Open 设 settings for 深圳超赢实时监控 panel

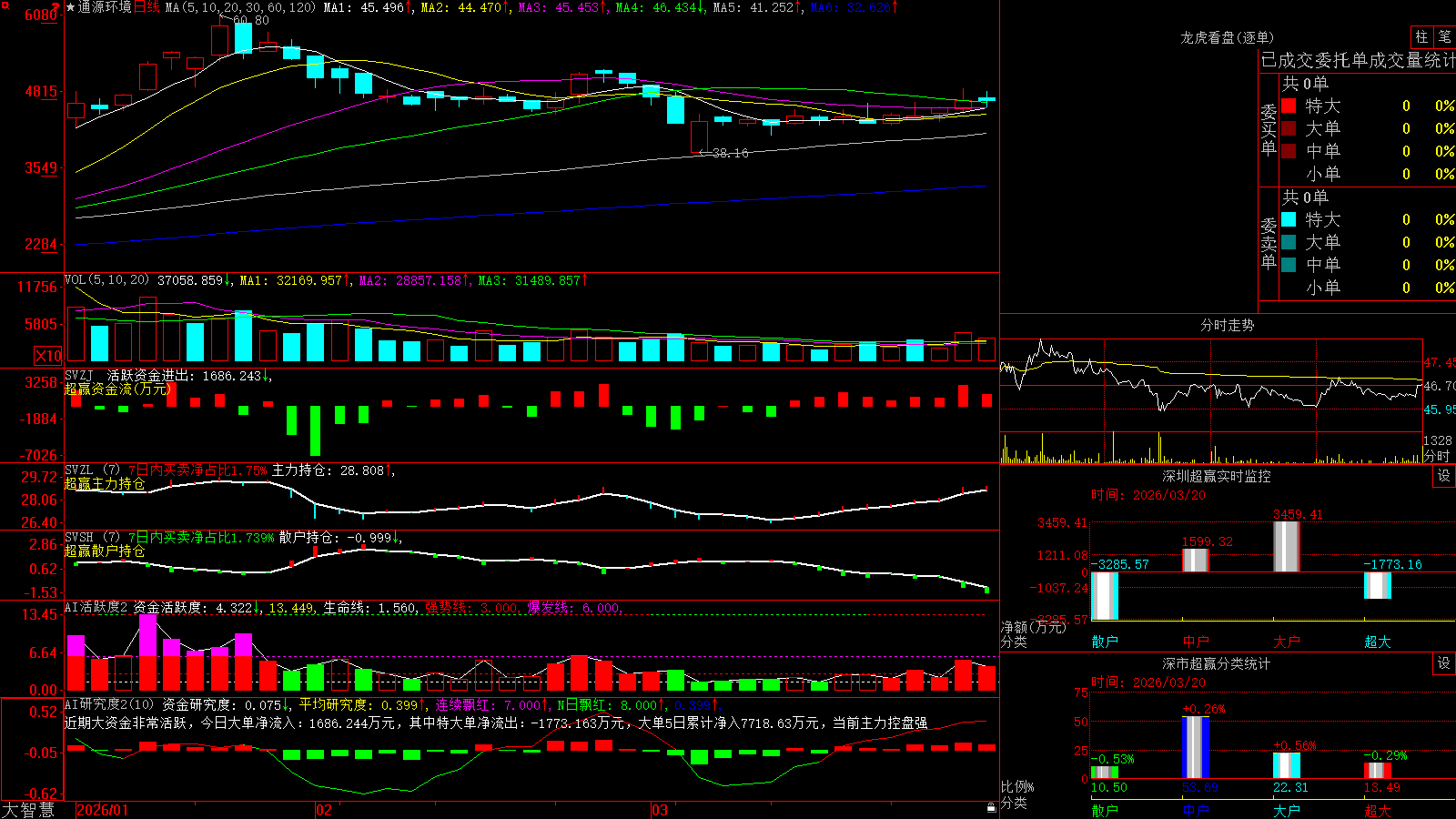coord(1444,477)
